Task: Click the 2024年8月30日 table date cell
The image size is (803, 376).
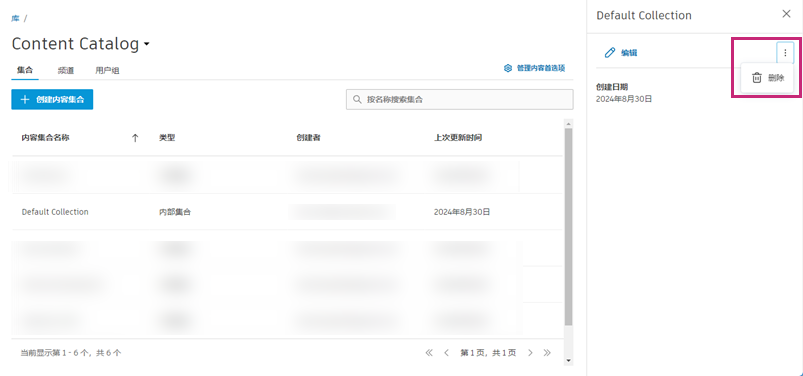Action: (462, 212)
